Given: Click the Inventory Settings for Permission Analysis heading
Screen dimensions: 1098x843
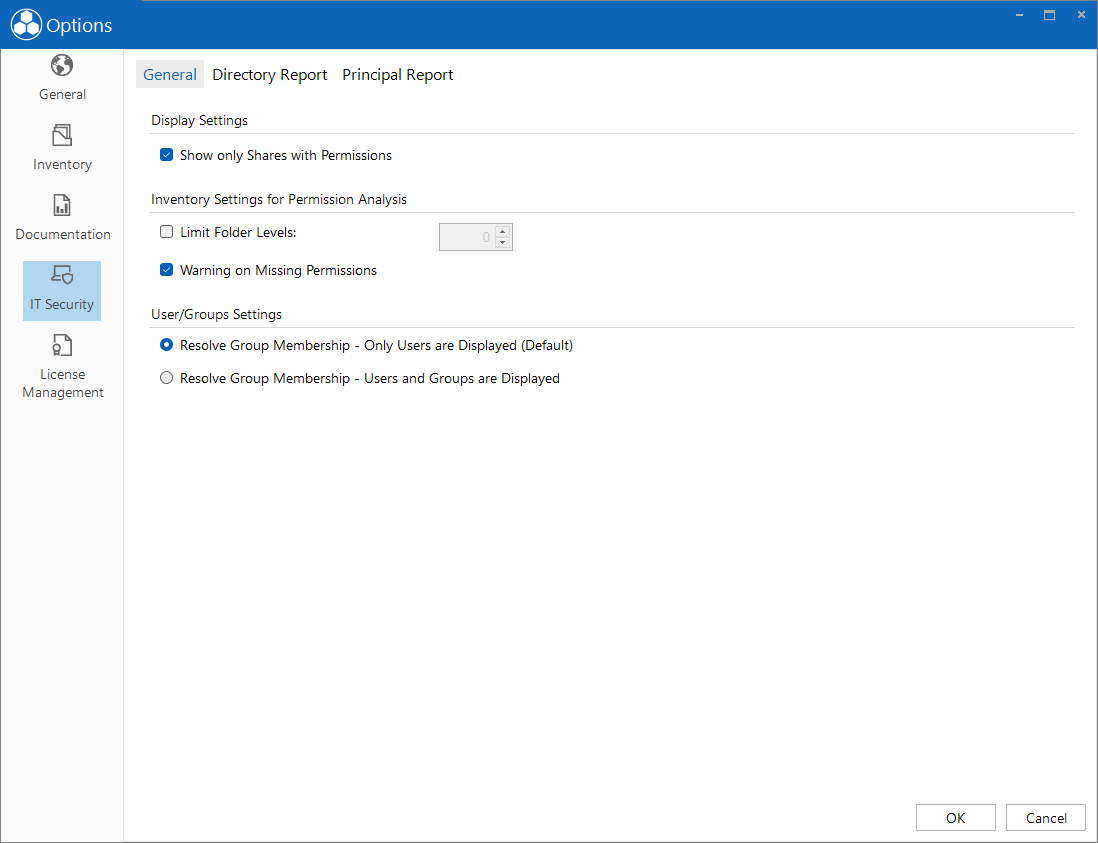Looking at the screenshot, I should 279,200.
